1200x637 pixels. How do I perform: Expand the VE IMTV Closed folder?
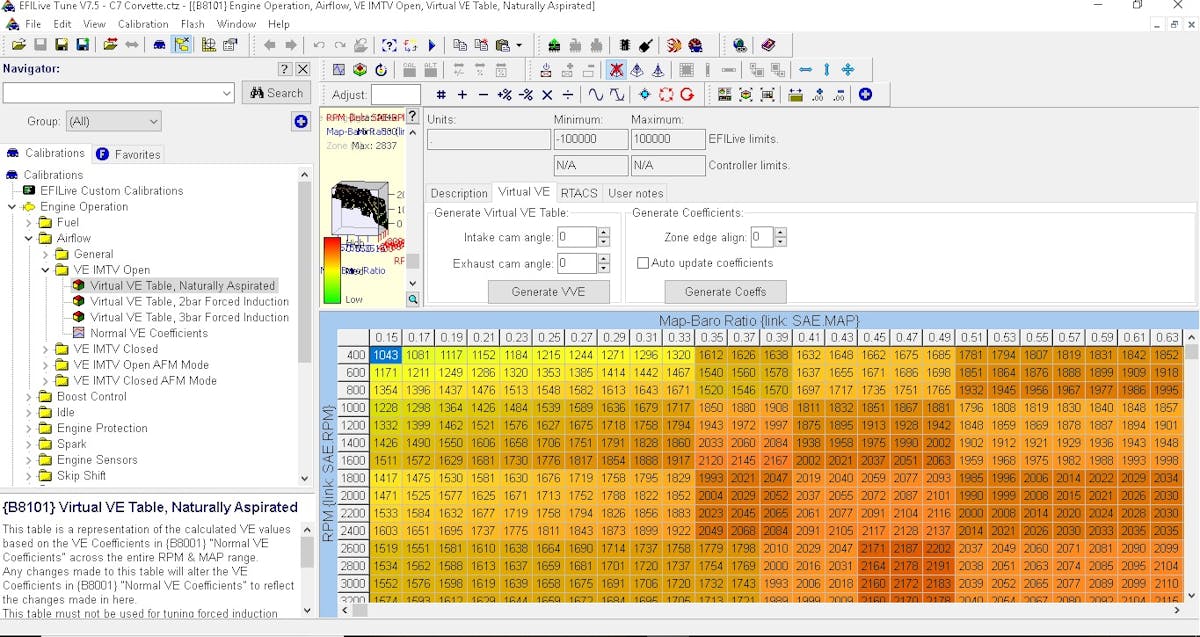46,349
